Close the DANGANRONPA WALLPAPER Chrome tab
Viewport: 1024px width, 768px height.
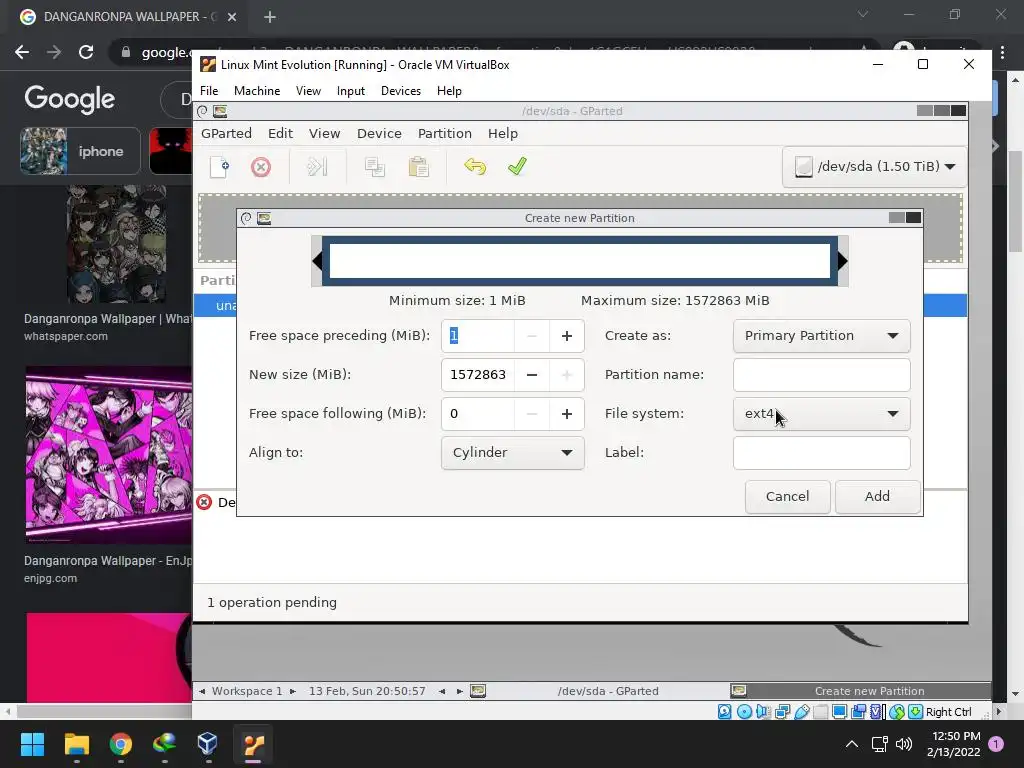pyautogui.click(x=232, y=17)
